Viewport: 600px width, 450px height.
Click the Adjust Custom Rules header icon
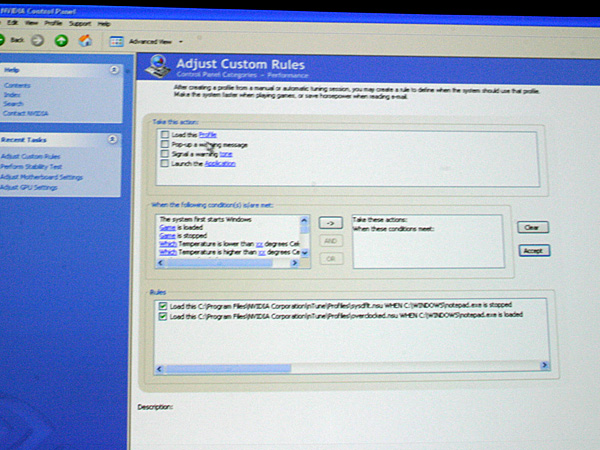[158, 67]
